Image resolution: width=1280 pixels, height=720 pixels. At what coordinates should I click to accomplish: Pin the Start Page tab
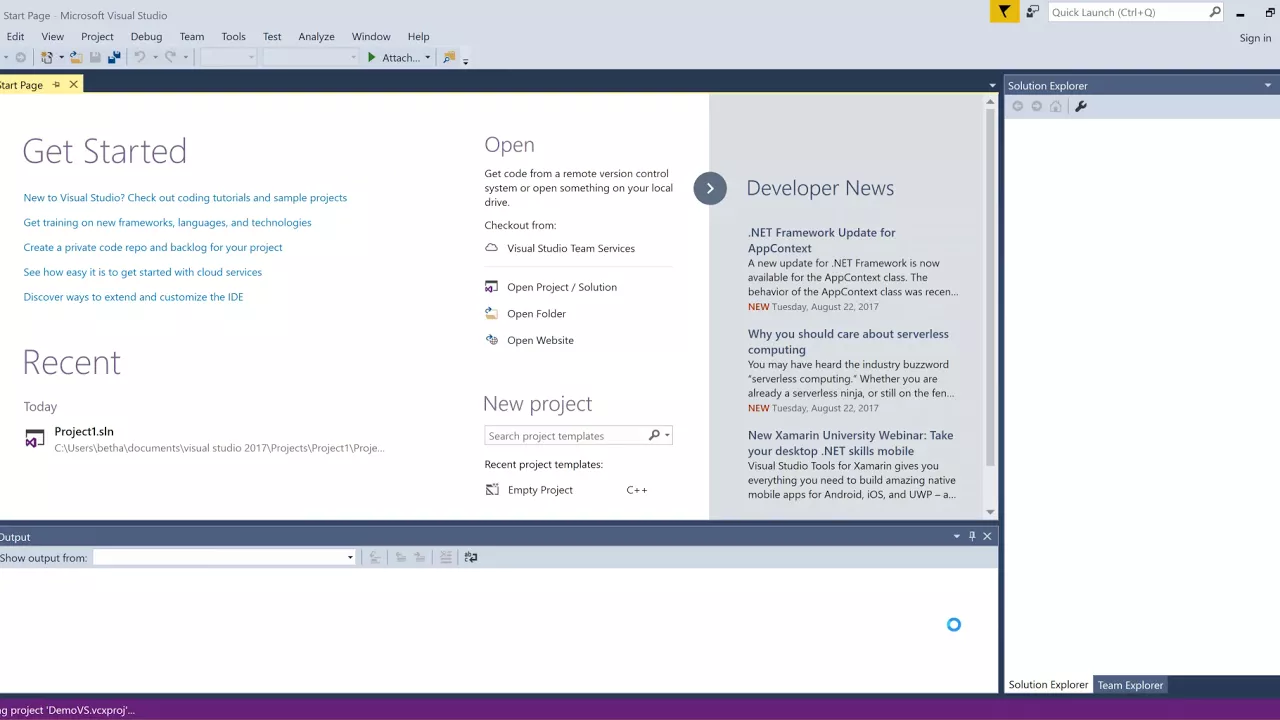[x=56, y=85]
